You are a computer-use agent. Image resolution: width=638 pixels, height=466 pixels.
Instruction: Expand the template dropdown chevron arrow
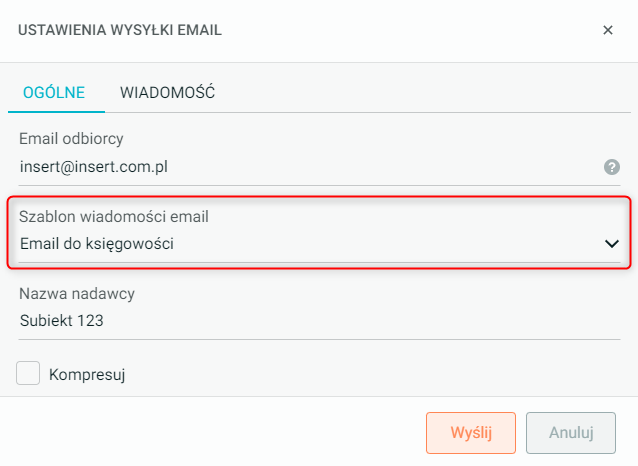[x=611, y=243]
